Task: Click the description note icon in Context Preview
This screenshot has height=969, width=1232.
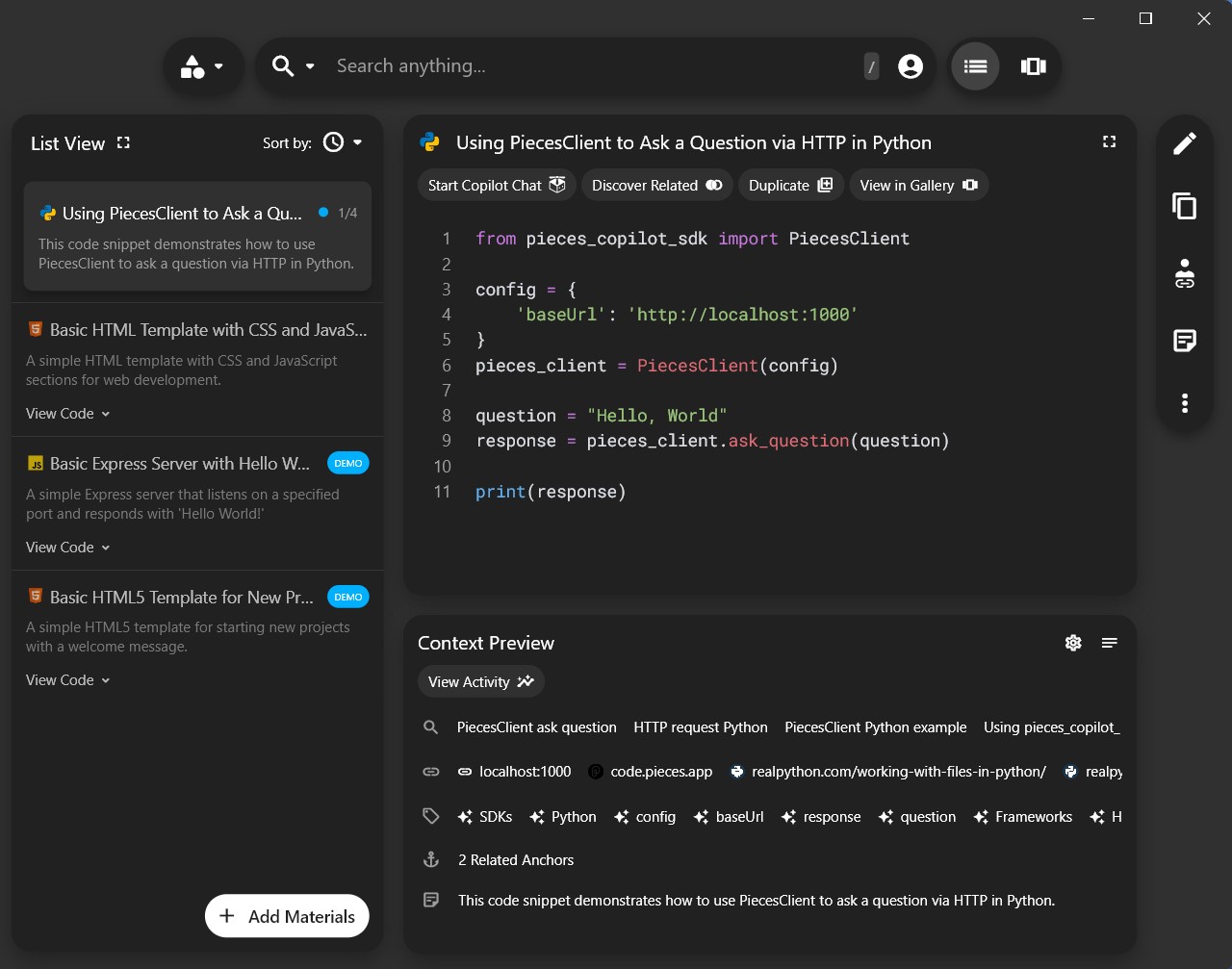Action: (431, 900)
